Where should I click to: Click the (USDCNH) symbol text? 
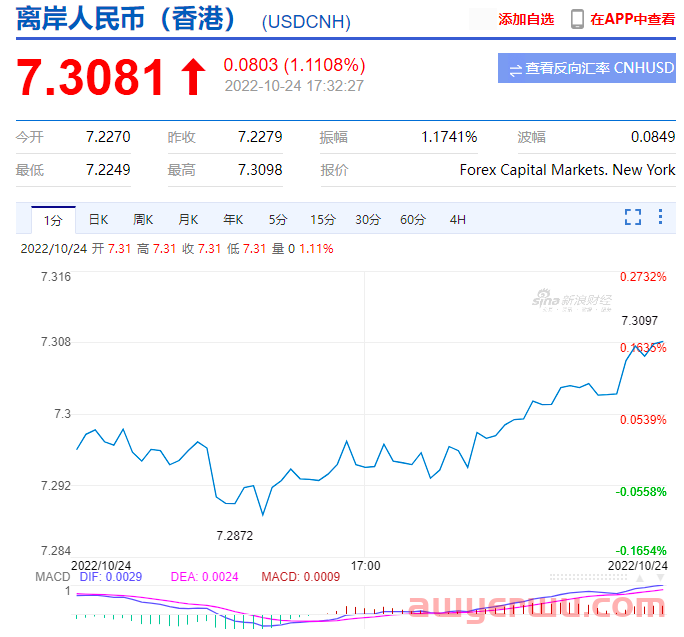pos(306,22)
